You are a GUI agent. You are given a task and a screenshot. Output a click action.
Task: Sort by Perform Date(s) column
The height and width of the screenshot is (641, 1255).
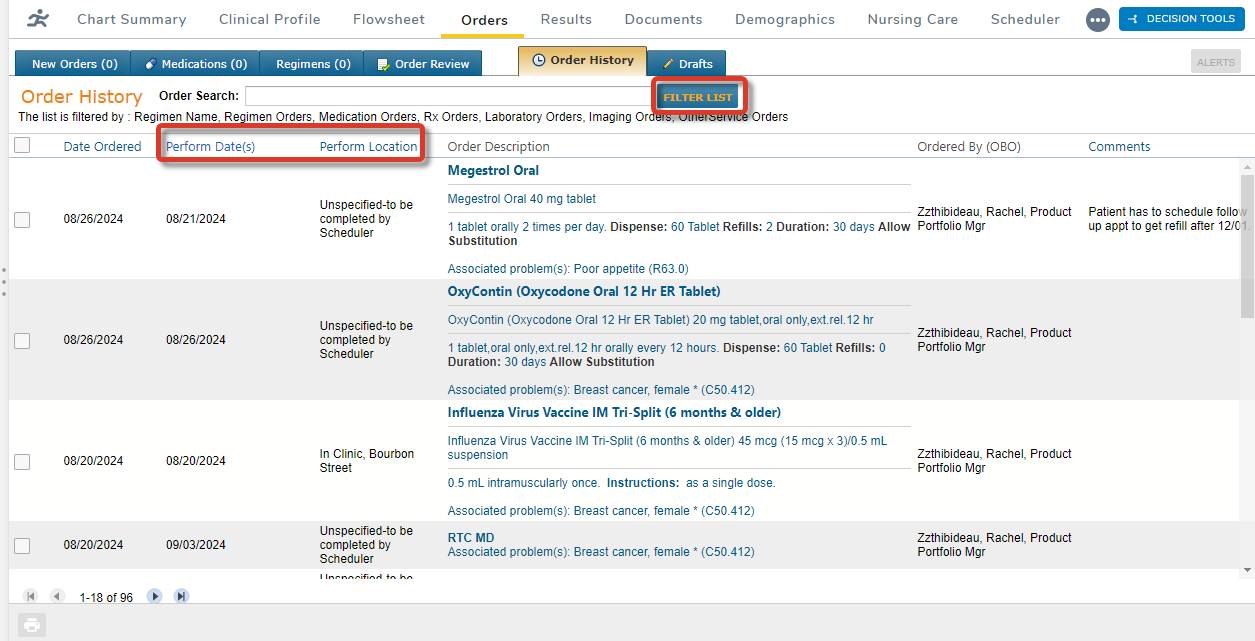click(210, 147)
